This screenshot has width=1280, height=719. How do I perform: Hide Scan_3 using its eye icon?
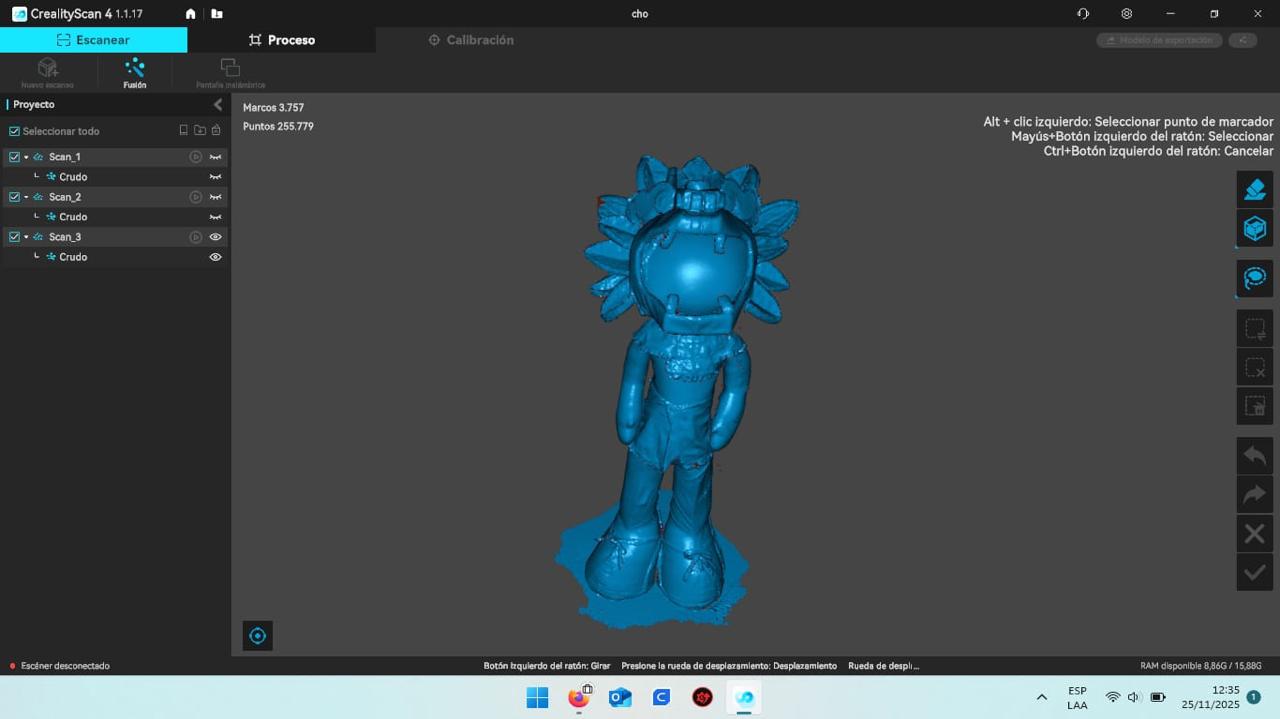215,237
